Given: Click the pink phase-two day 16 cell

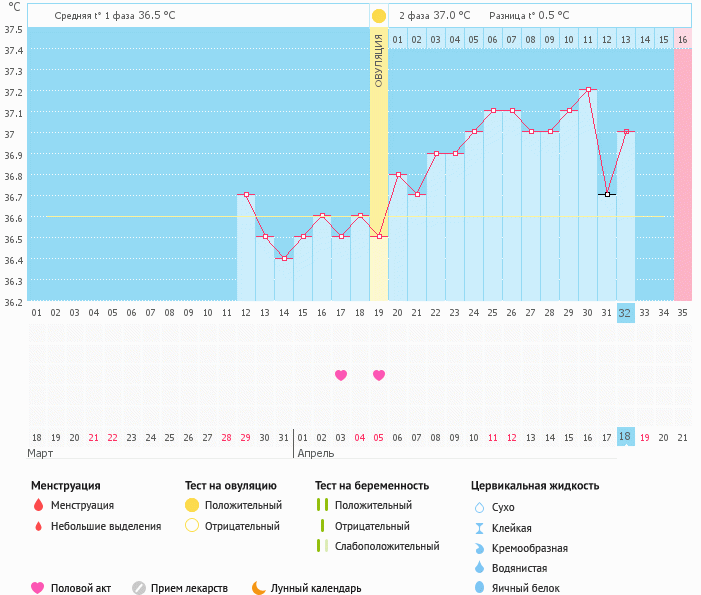Looking at the screenshot, I should [682, 39].
